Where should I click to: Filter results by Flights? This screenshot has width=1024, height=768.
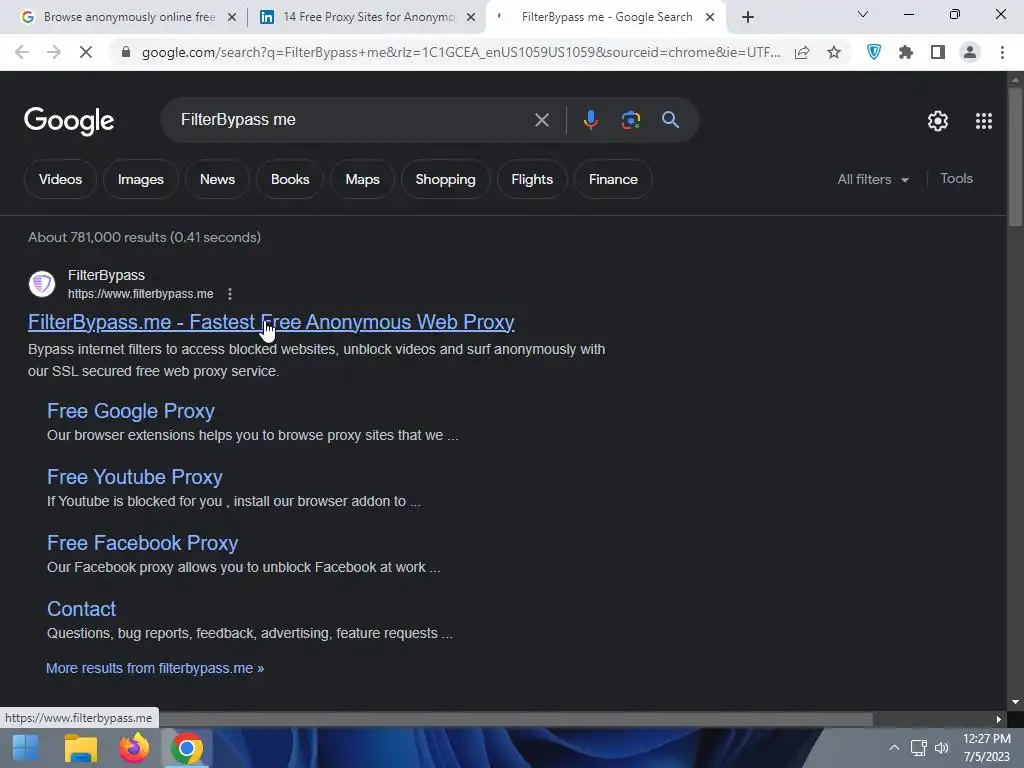532,180
